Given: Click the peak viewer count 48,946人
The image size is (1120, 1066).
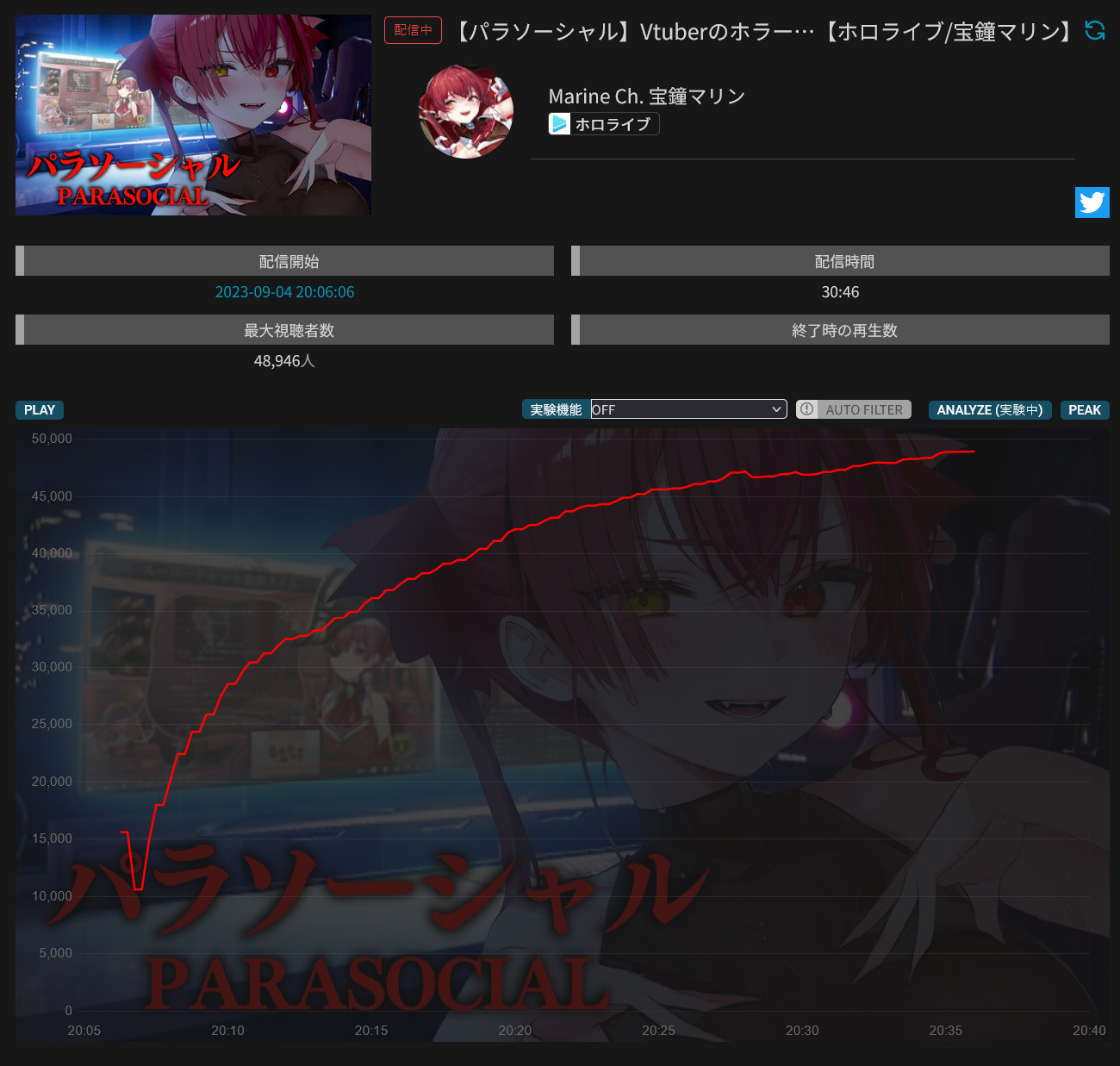Looking at the screenshot, I should pos(284,361).
